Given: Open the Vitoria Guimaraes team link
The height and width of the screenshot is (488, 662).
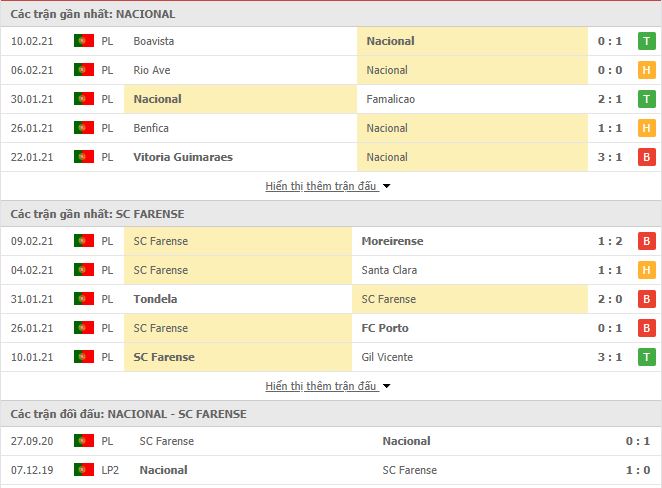Looking at the screenshot, I should 183,157.
